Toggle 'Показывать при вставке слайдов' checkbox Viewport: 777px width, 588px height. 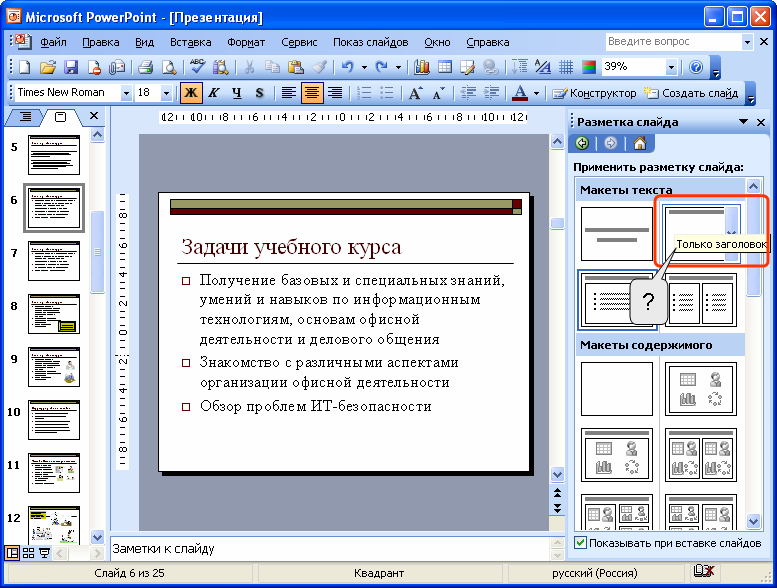coord(581,543)
